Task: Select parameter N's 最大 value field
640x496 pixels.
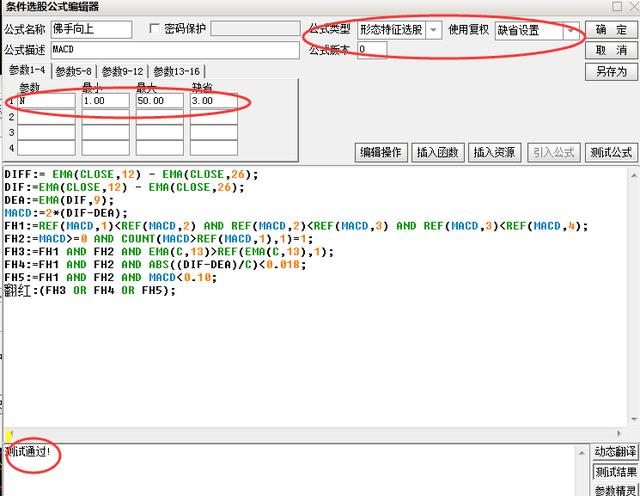Action: click(159, 101)
